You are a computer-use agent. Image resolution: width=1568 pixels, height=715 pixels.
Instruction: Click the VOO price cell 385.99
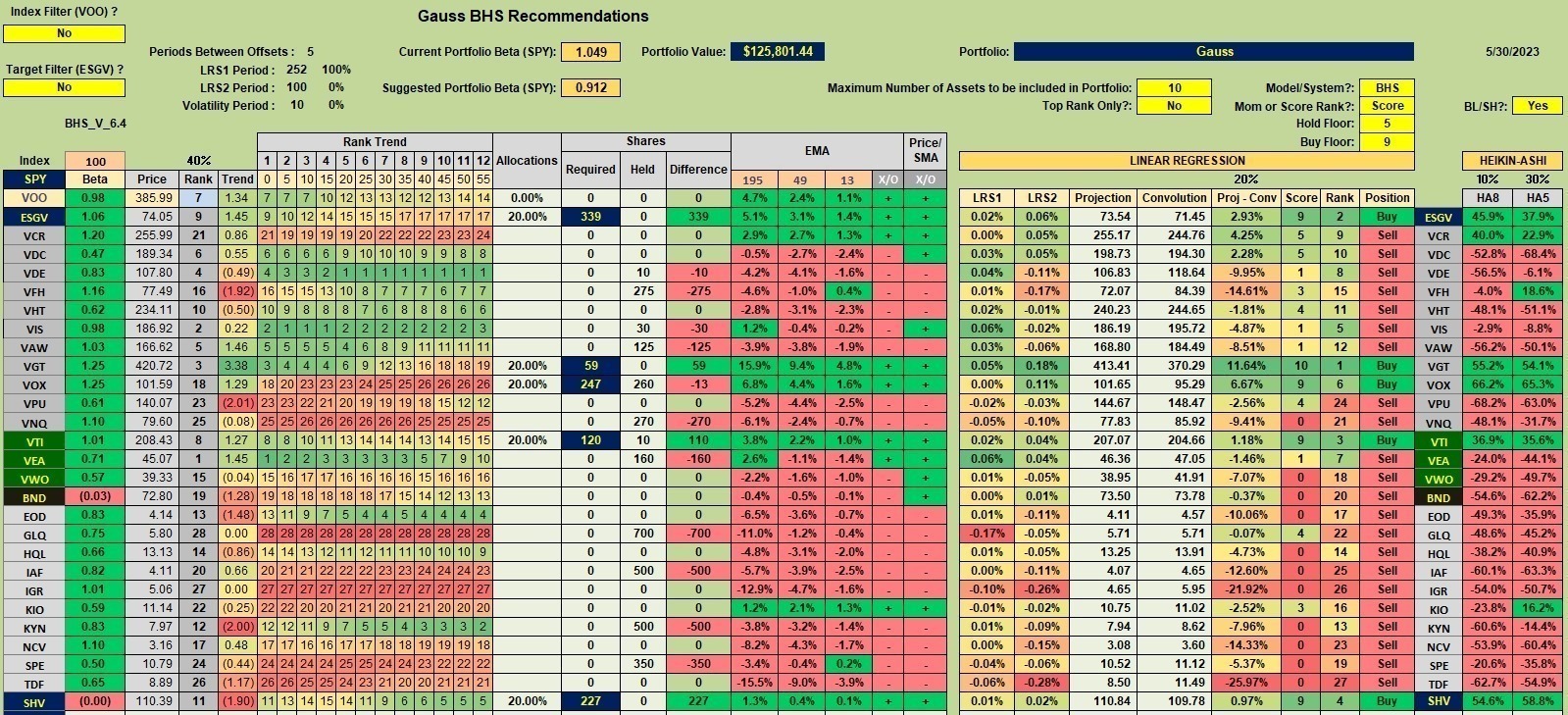click(x=152, y=198)
